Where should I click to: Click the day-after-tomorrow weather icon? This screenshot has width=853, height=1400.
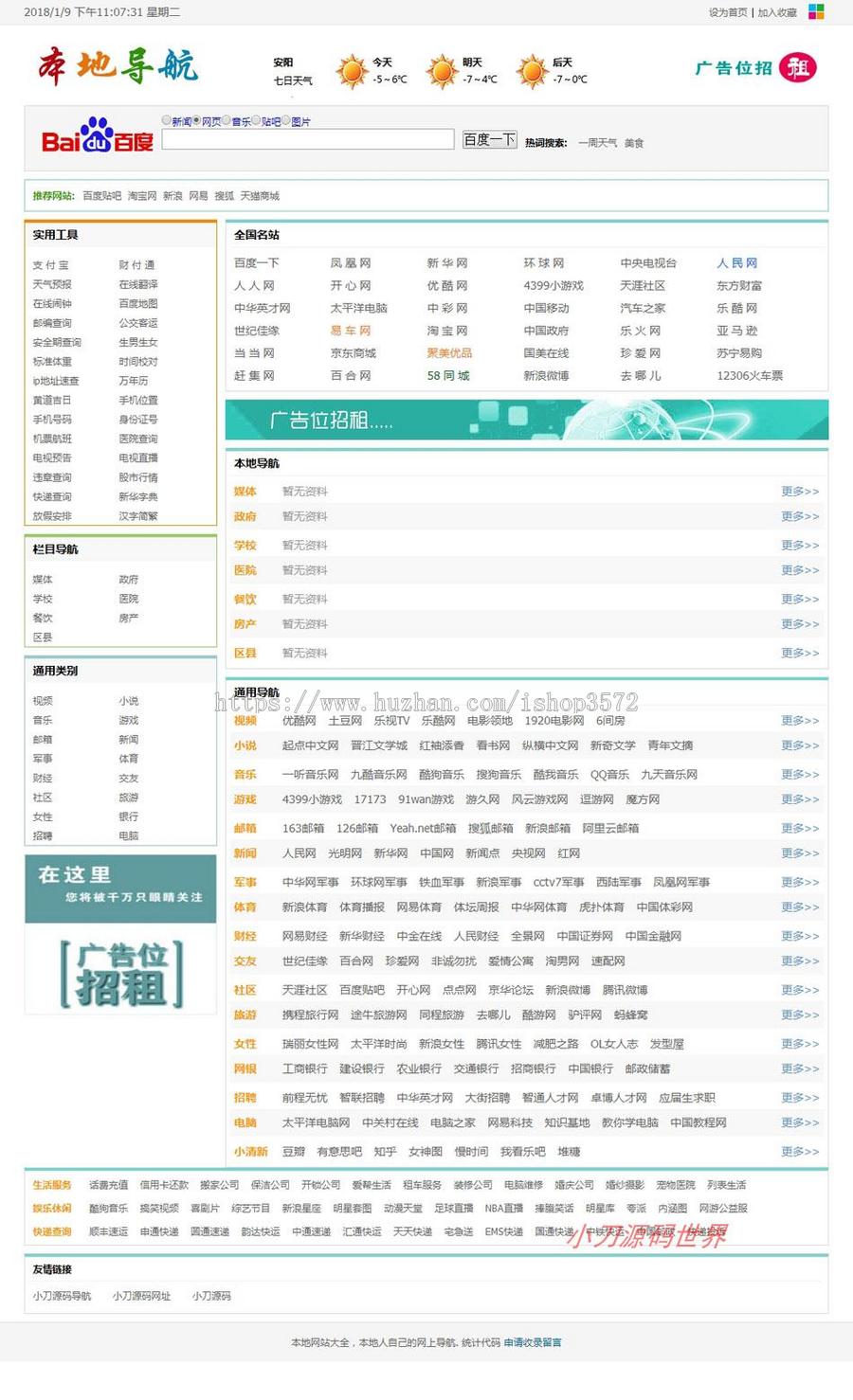click(x=531, y=70)
